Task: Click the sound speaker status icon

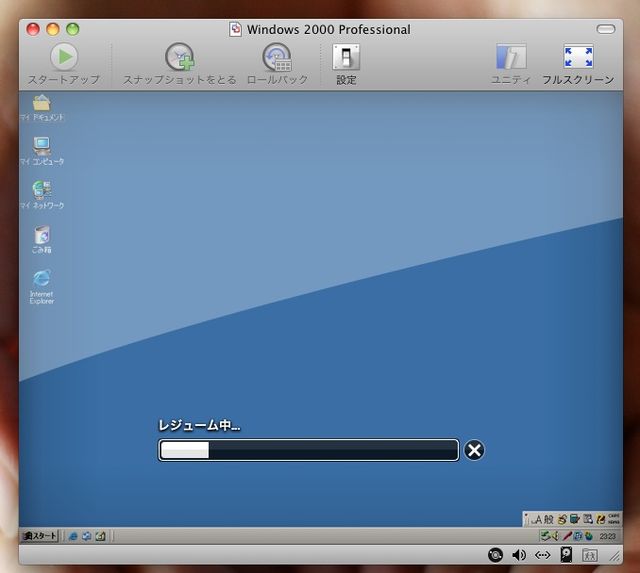Action: [519, 555]
